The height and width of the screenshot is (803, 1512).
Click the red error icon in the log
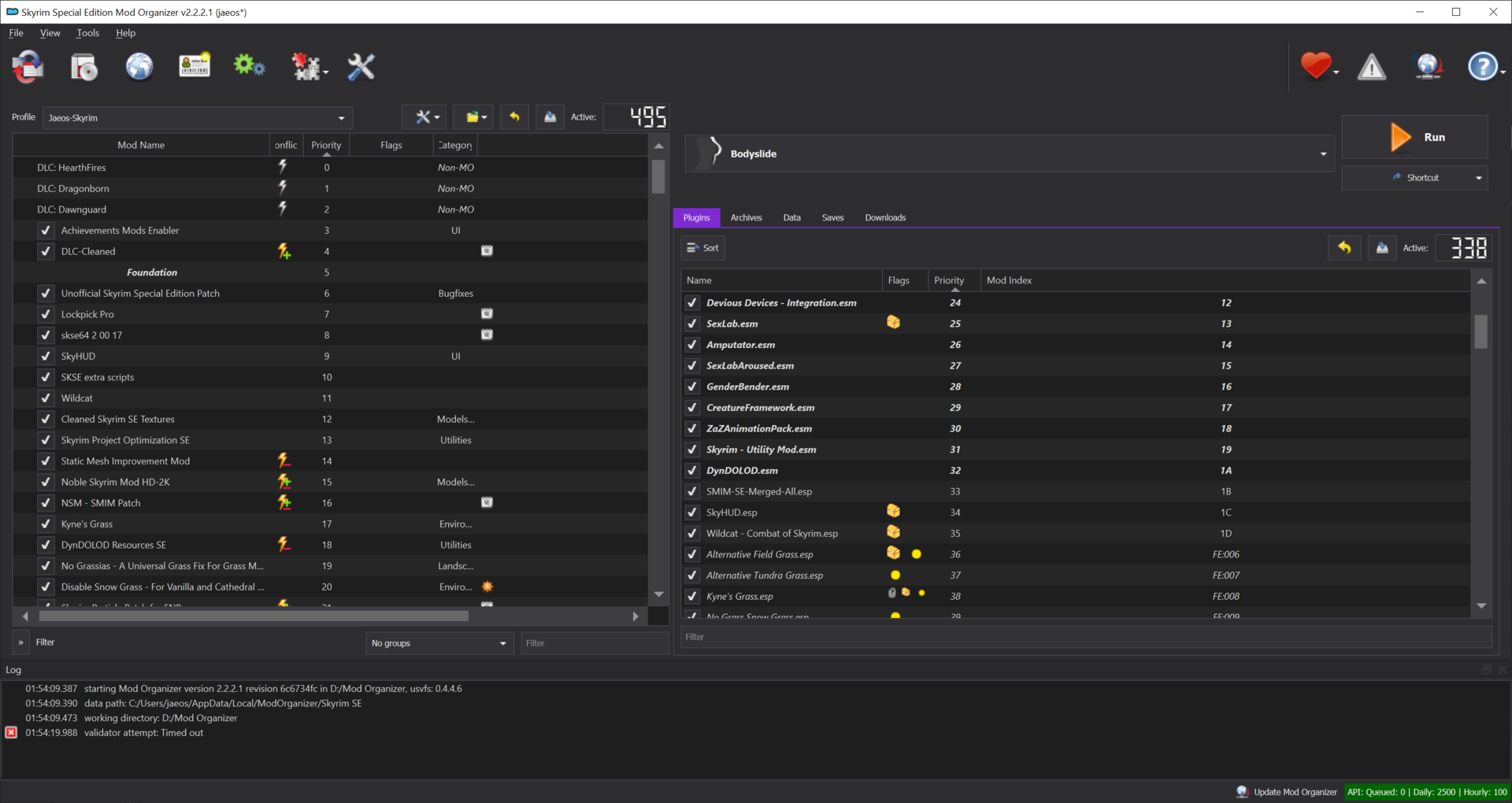pos(11,733)
